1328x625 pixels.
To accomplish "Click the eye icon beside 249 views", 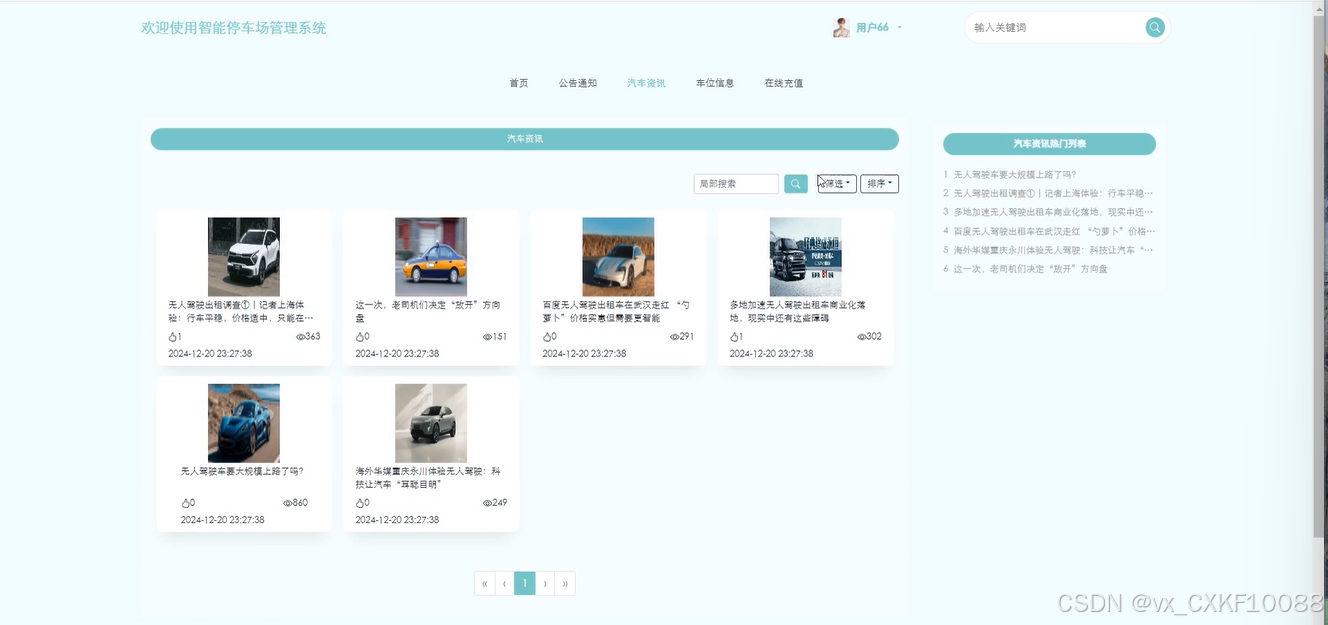I will (x=487, y=503).
